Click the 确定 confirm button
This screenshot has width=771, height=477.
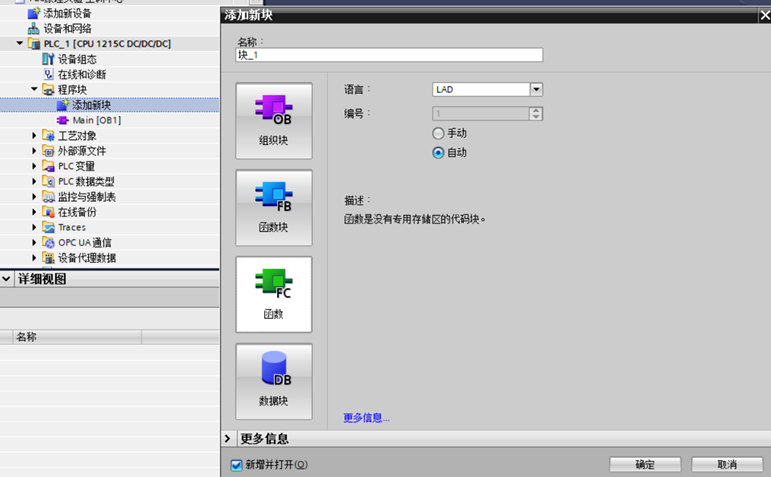click(x=645, y=465)
